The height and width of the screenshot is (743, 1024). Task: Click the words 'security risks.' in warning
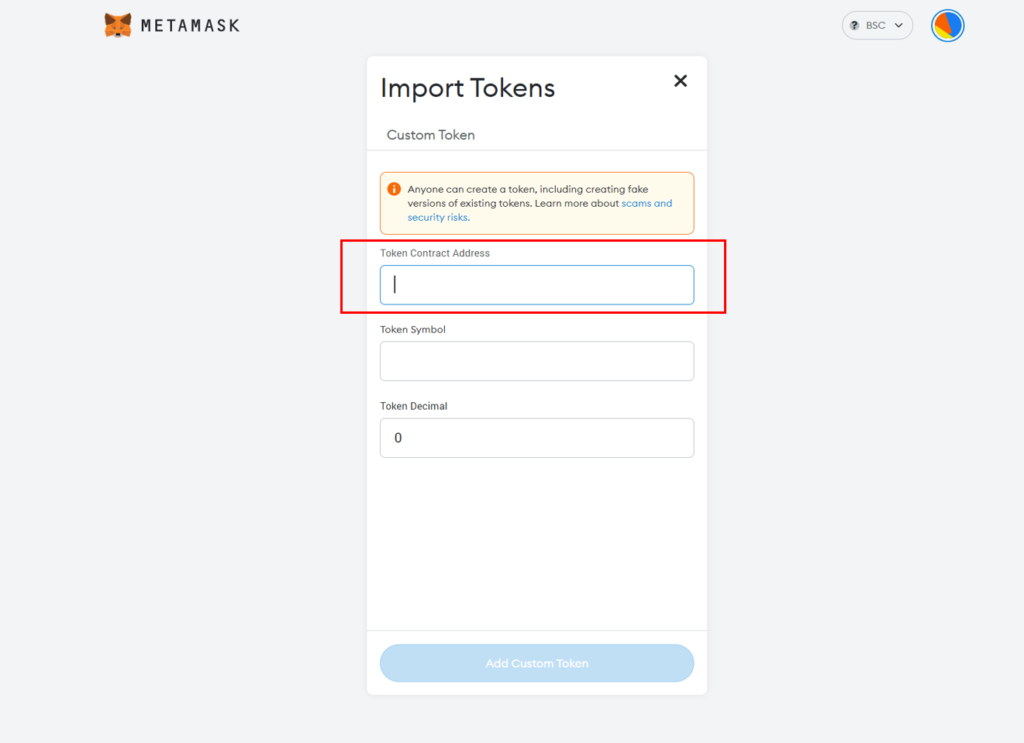(x=438, y=217)
